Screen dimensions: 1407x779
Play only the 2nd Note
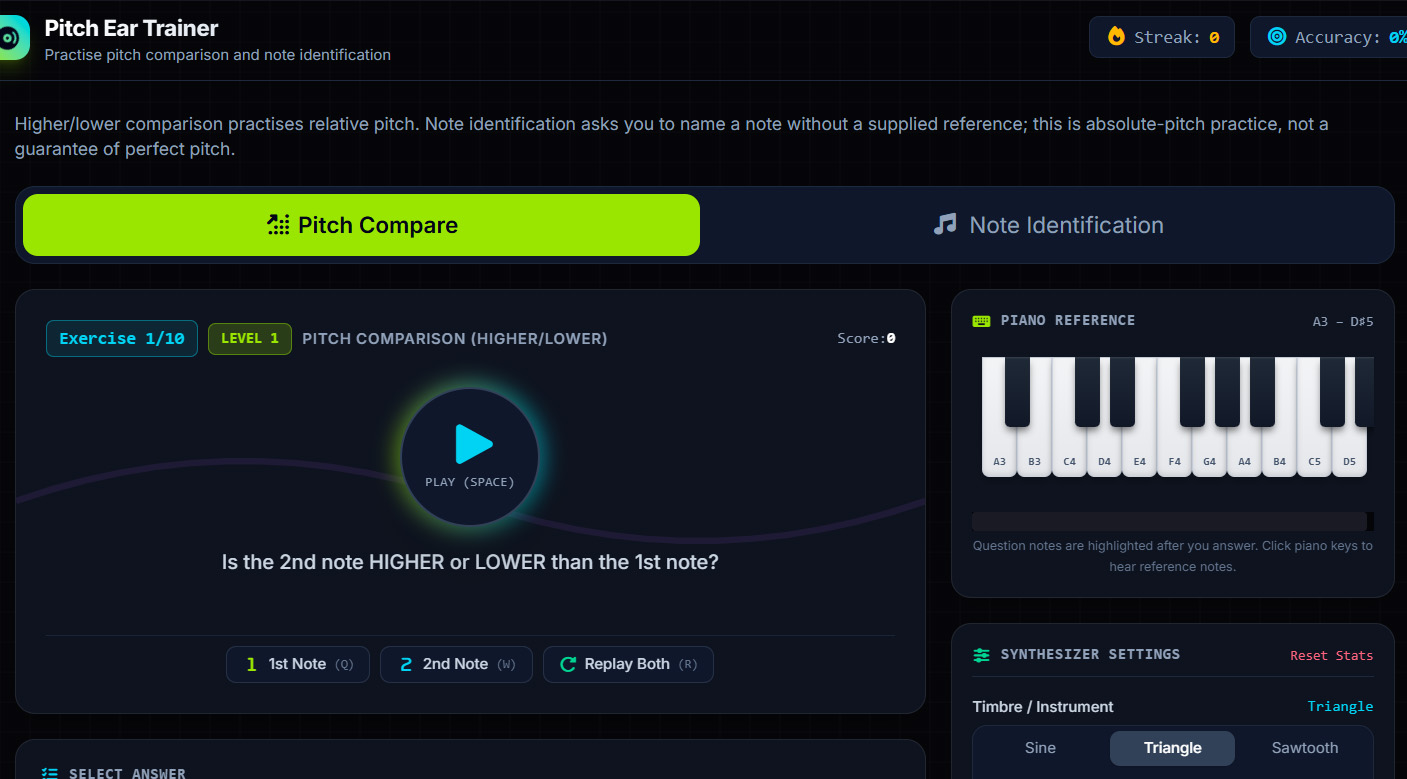[x=456, y=664]
